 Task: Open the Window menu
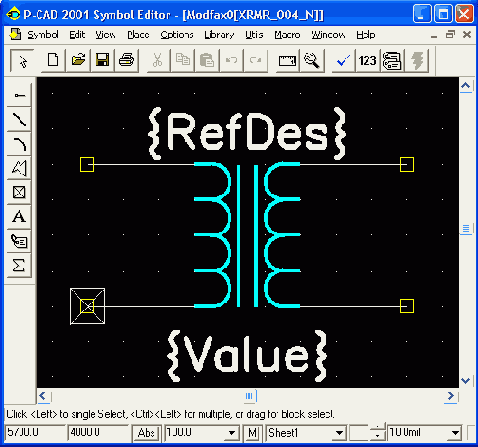tap(328, 35)
